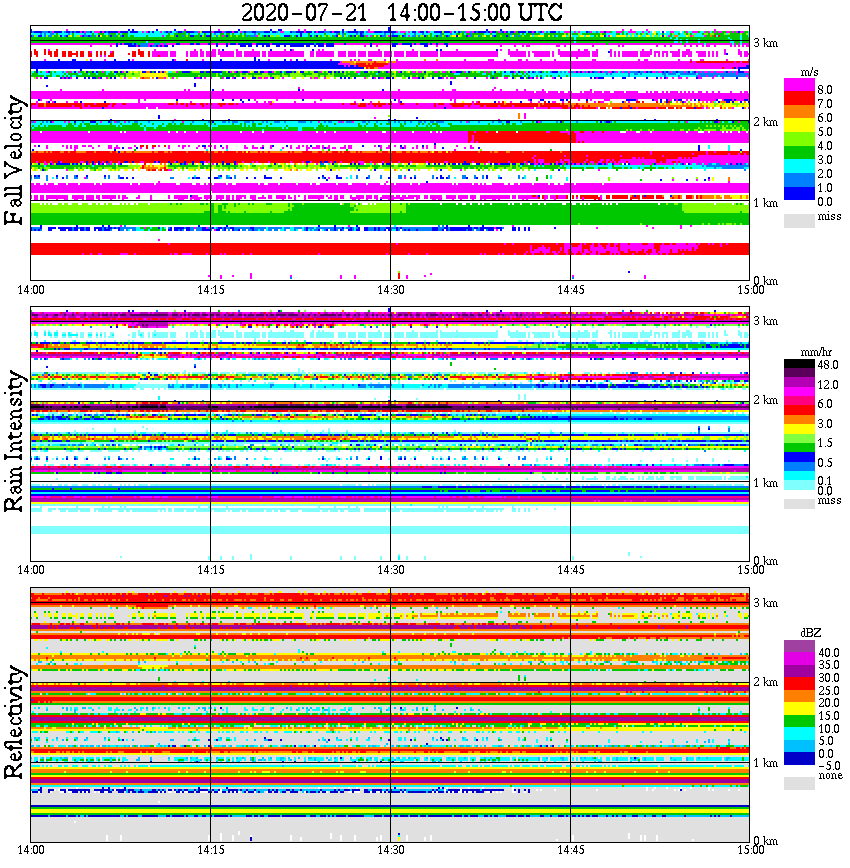850x868 pixels.
Task: Click "14:30" tick under Rain Intensity plot
Action: click(x=391, y=570)
